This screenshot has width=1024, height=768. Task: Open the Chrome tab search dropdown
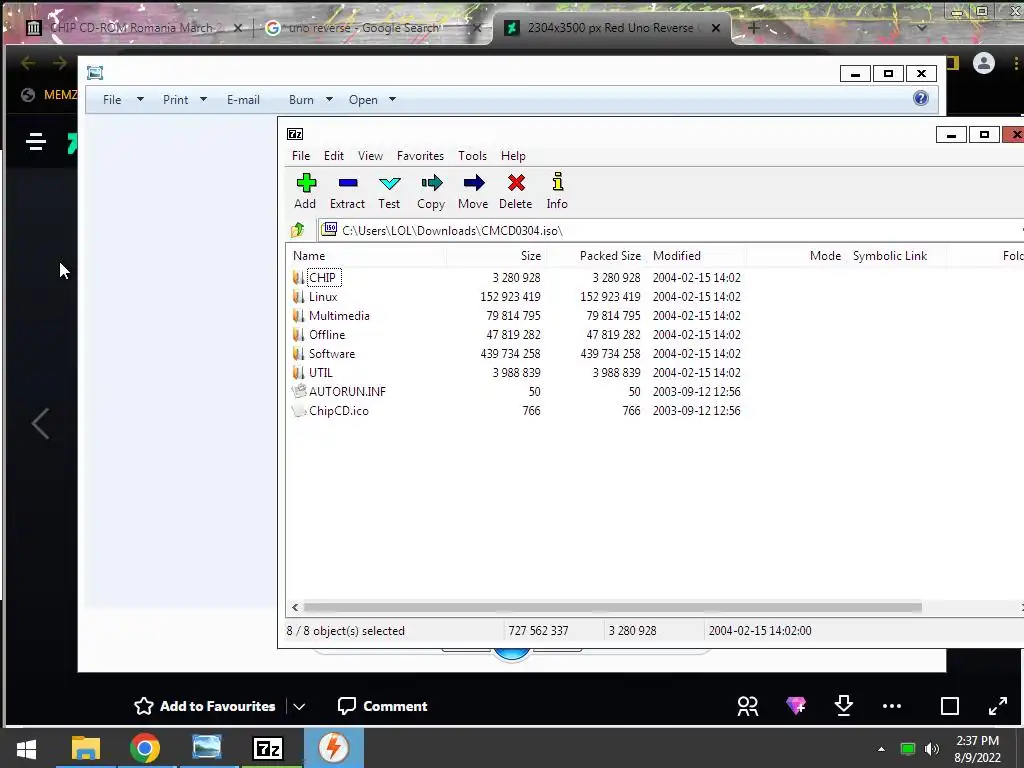coord(921,28)
